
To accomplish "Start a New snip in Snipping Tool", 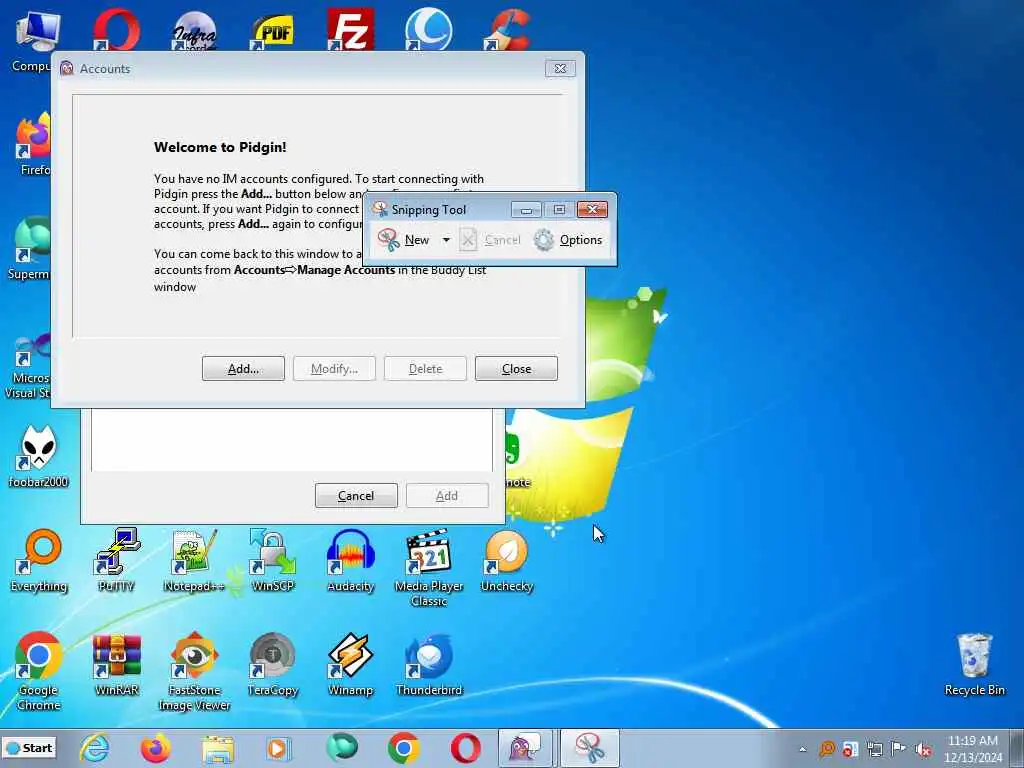I will [404, 240].
